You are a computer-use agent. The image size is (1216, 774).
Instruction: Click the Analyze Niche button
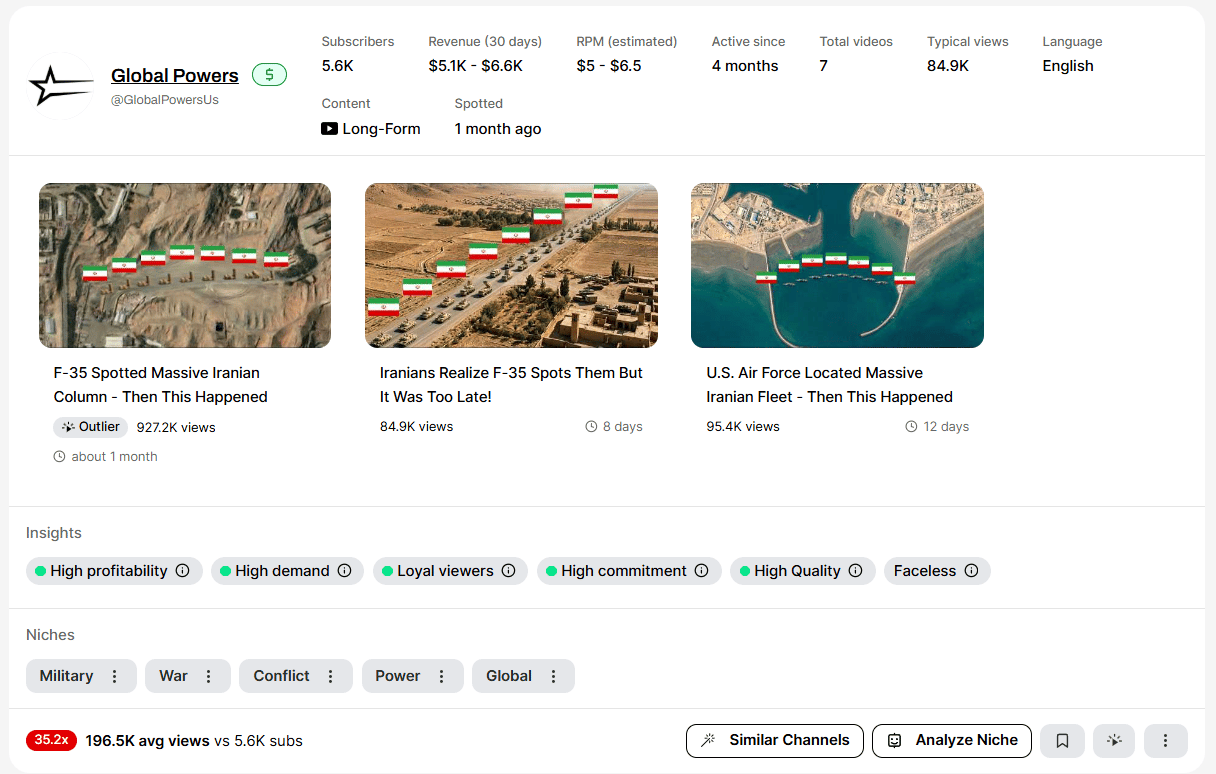(952, 741)
